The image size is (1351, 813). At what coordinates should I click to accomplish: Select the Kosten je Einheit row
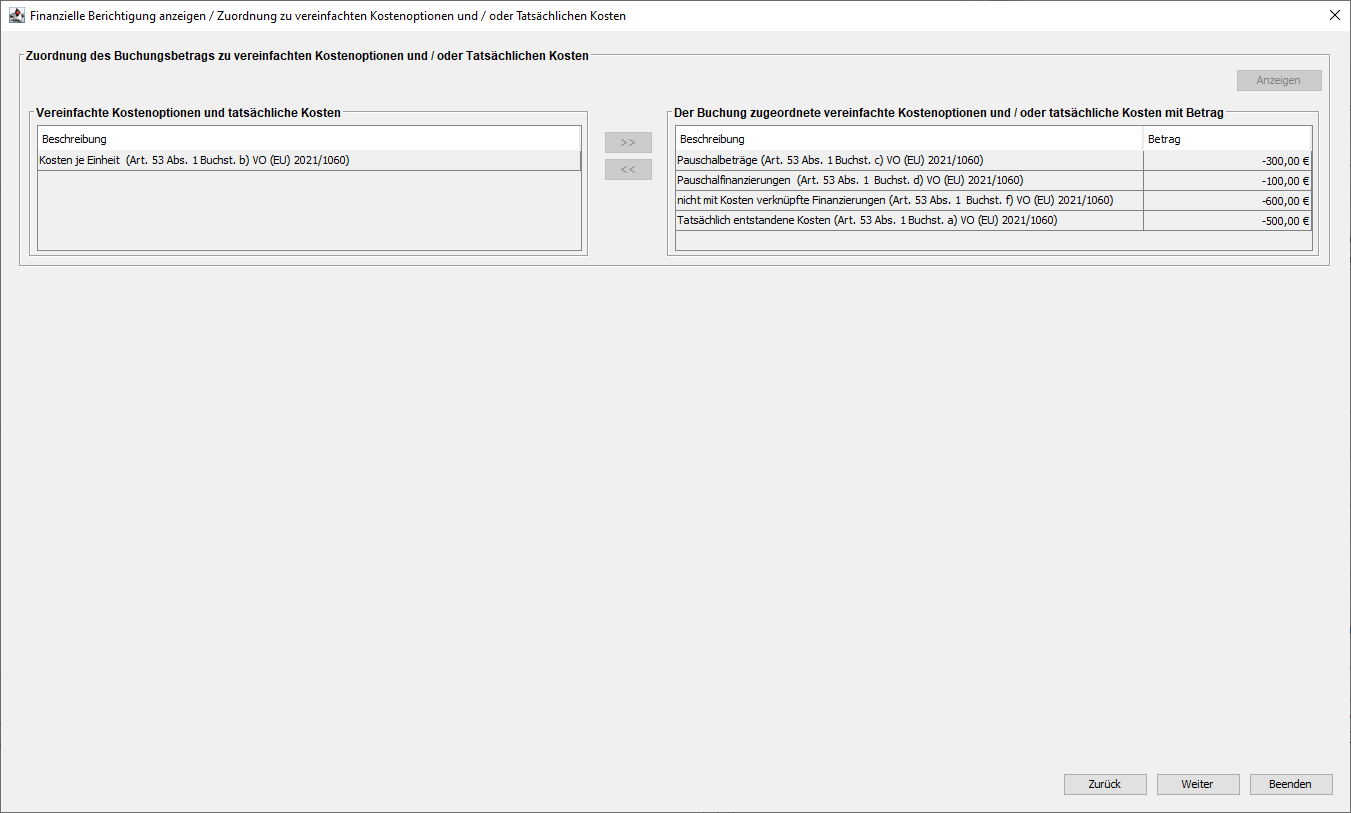pyautogui.click(x=308, y=160)
